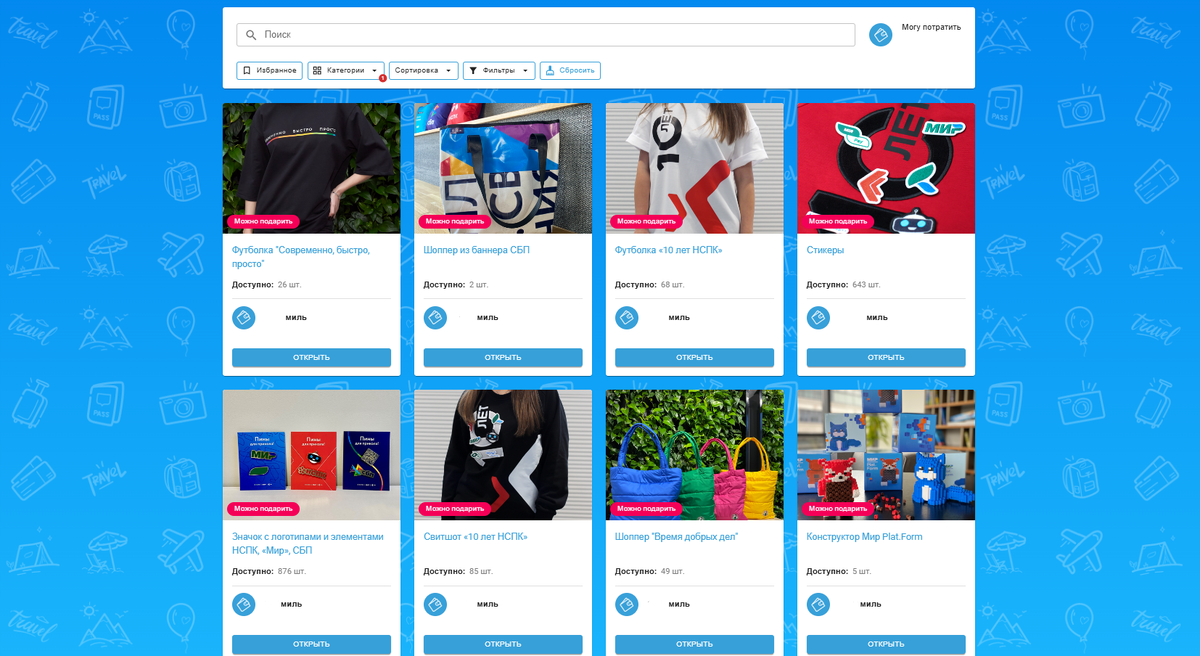Screen dimensions: 1200x656
Task: Click Можно подарить badge on Свитшот card
Action: (455, 508)
